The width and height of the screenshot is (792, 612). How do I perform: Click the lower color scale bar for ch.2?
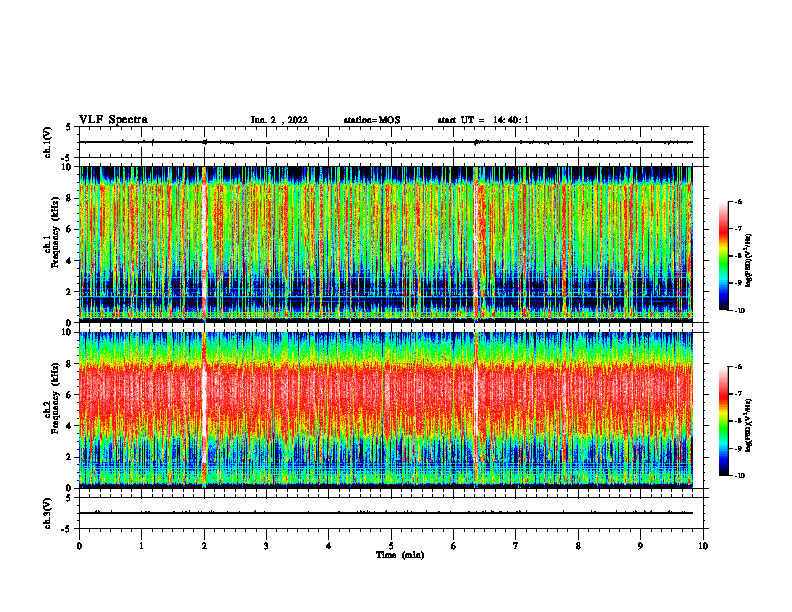coord(723,421)
